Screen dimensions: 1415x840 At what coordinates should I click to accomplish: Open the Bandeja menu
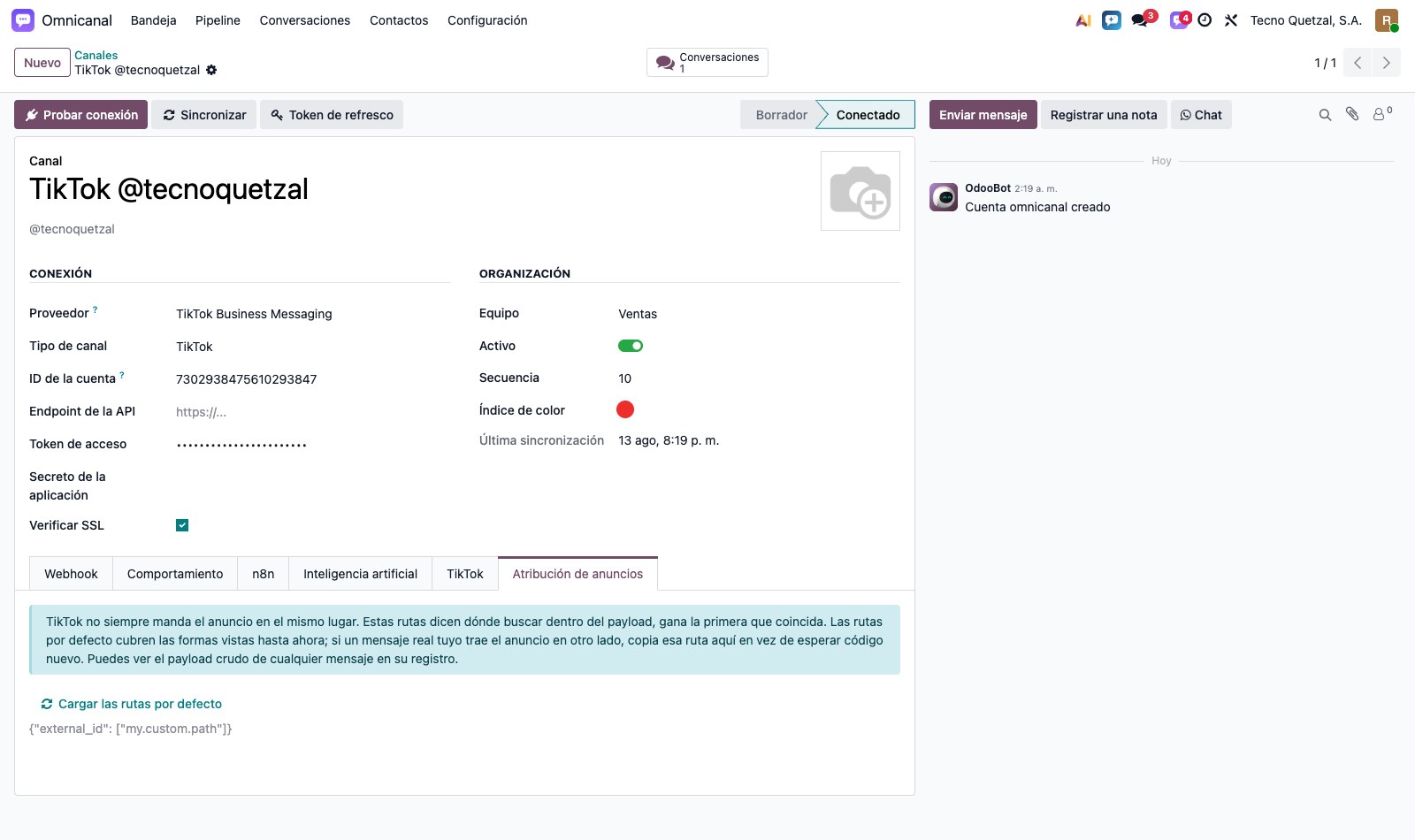coord(154,20)
